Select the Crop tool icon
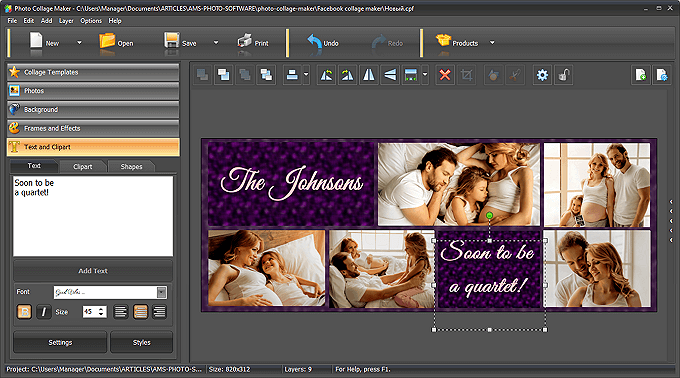This screenshot has width=680, height=378. point(466,75)
